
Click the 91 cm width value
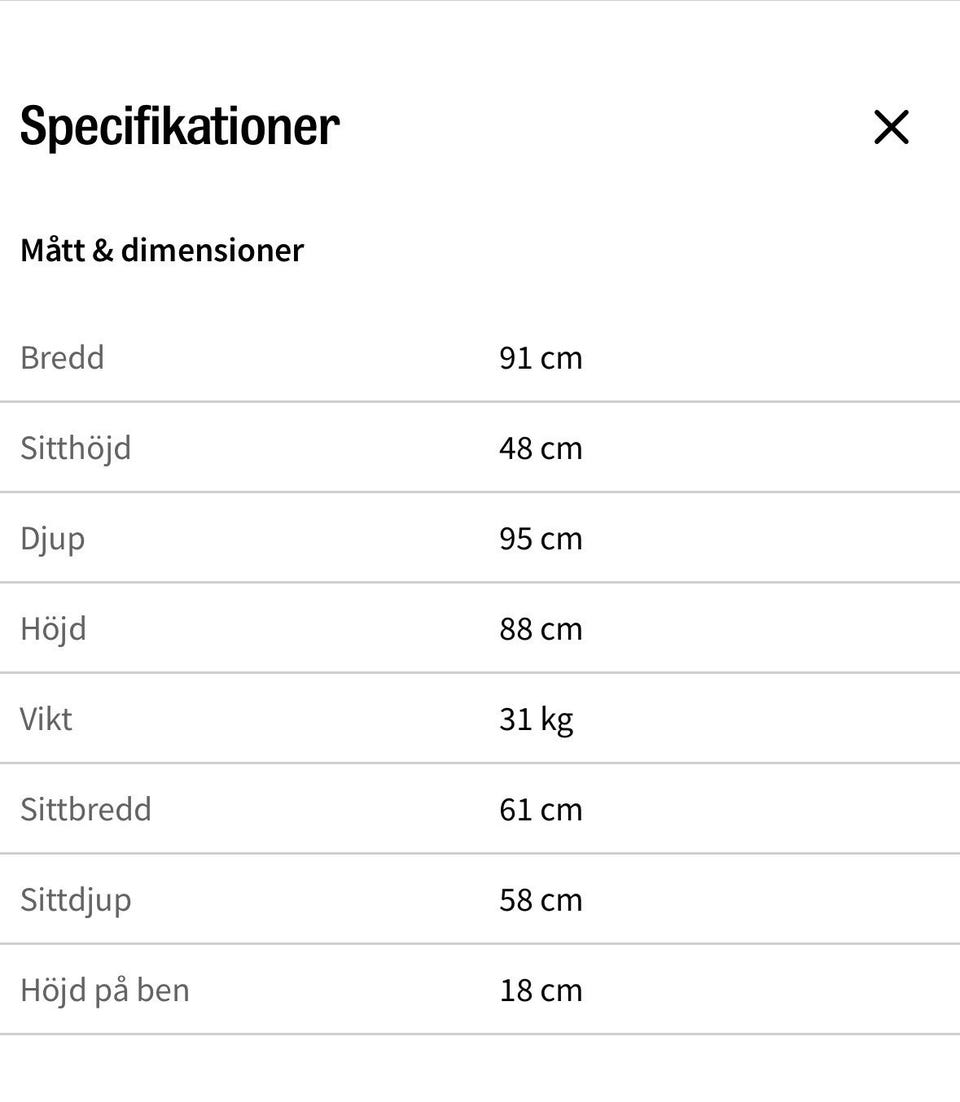coord(540,358)
